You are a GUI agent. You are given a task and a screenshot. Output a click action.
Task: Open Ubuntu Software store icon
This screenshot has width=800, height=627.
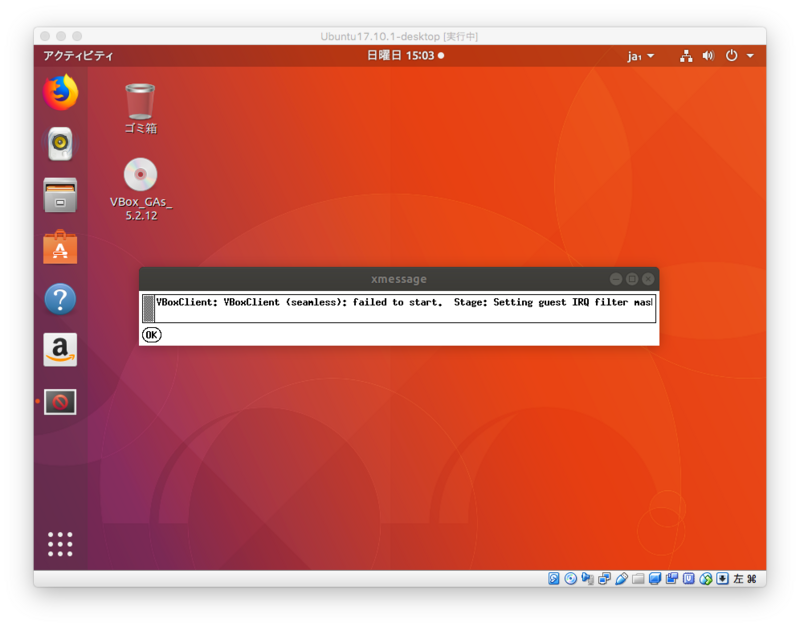[60, 247]
